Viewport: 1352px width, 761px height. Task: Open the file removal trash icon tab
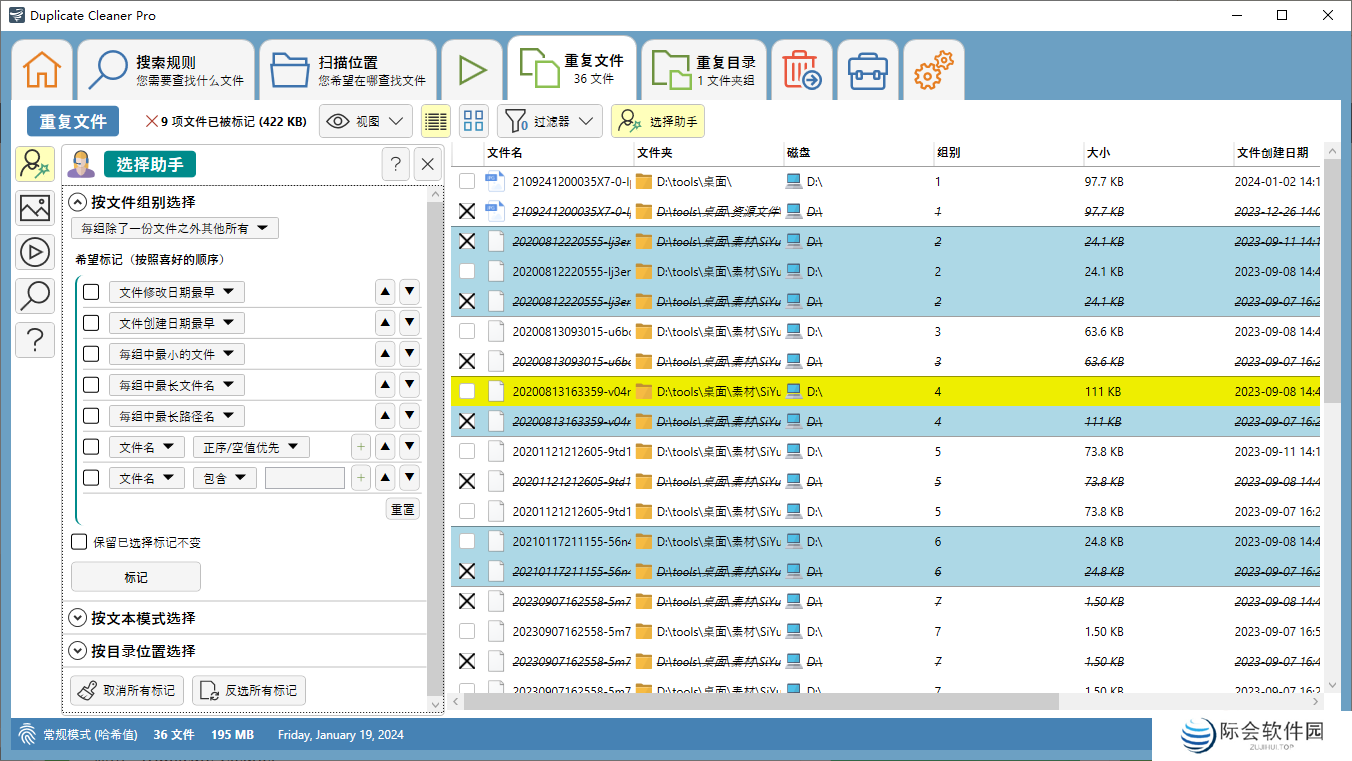[801, 70]
